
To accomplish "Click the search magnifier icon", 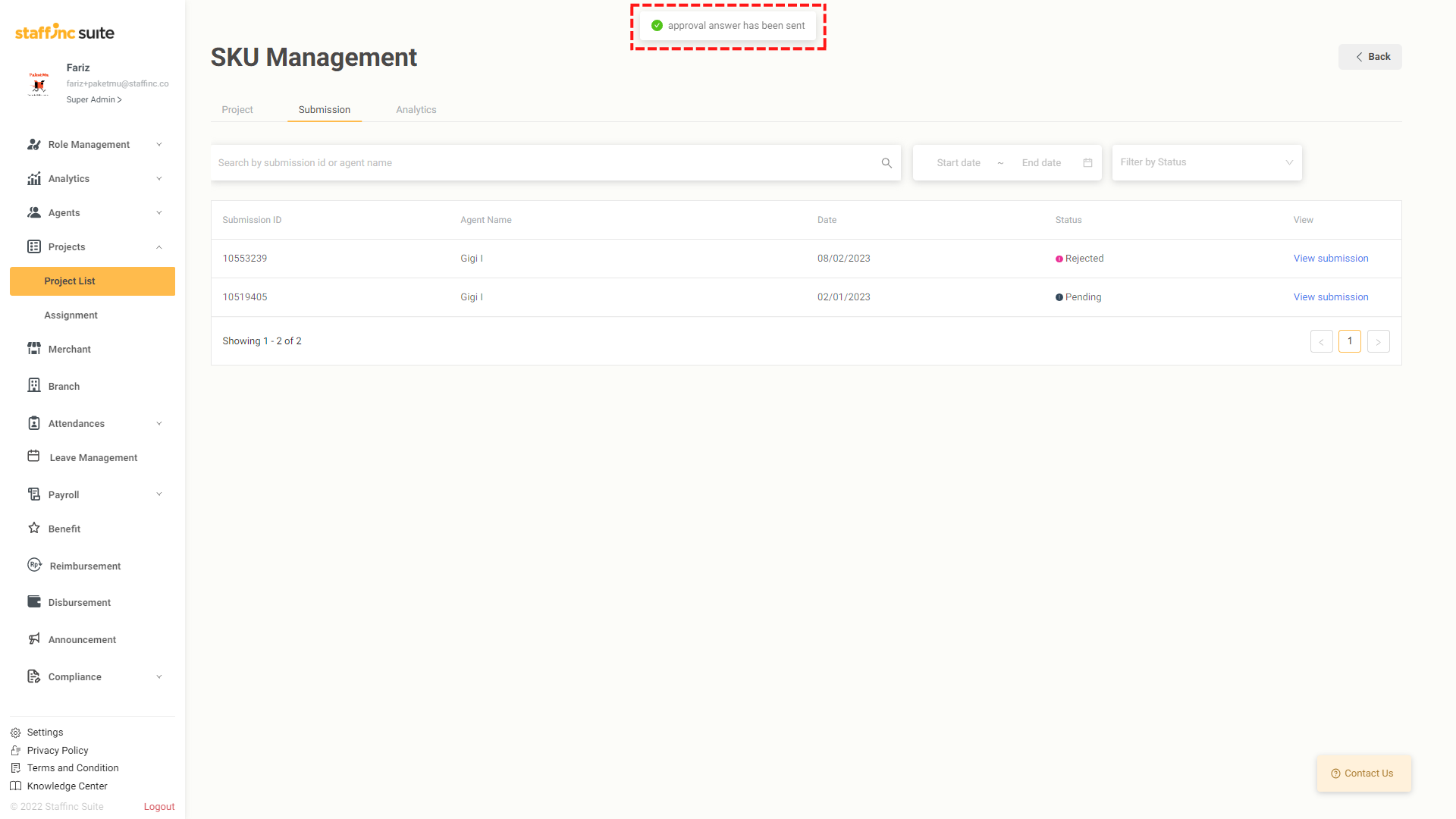I will coord(886,163).
